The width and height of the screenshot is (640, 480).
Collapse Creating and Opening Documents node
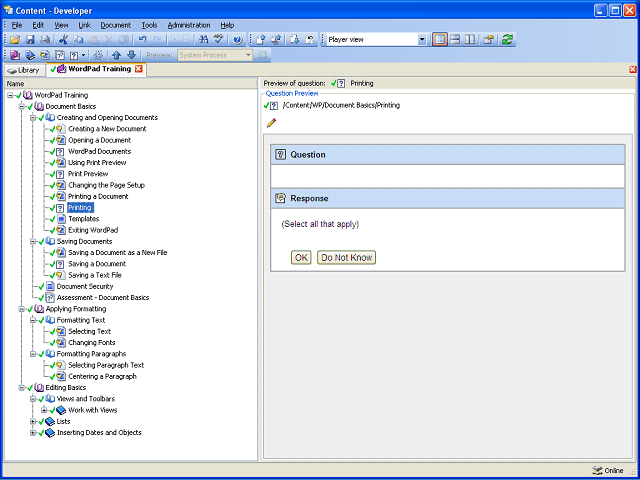tap(33, 118)
